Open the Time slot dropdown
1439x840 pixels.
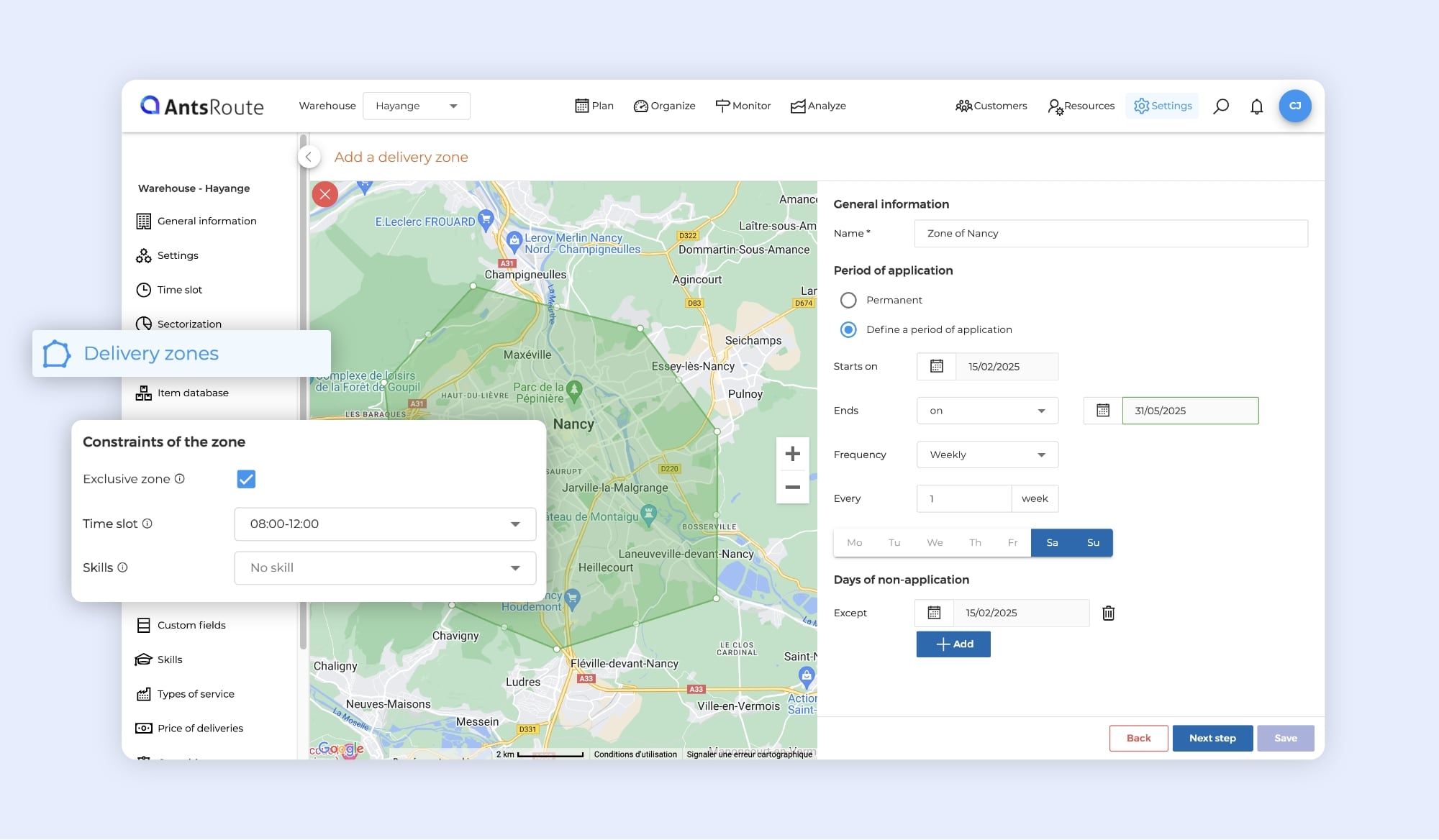pos(385,524)
